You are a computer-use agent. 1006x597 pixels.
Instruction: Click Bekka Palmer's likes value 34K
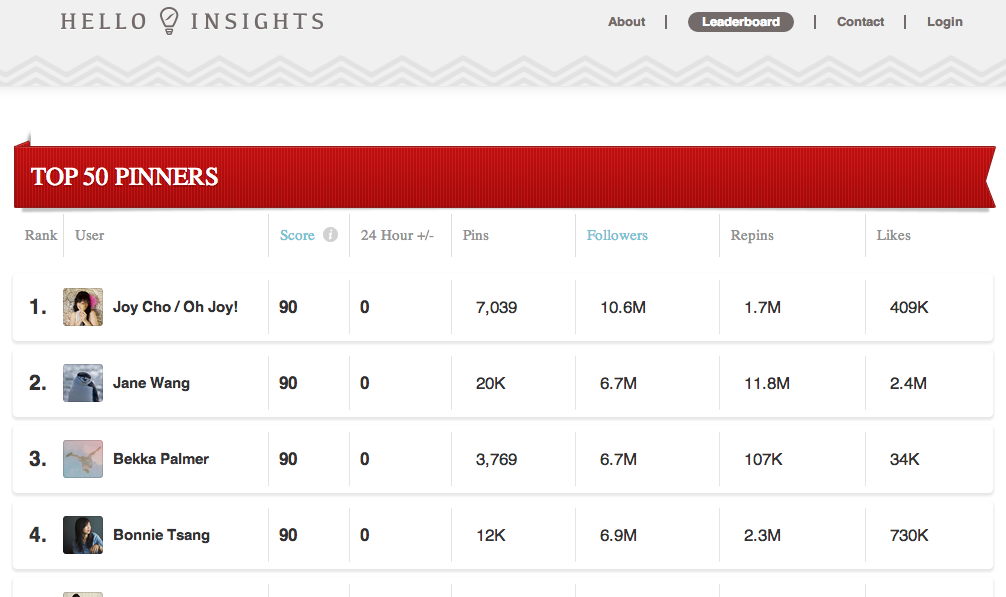tap(904, 459)
